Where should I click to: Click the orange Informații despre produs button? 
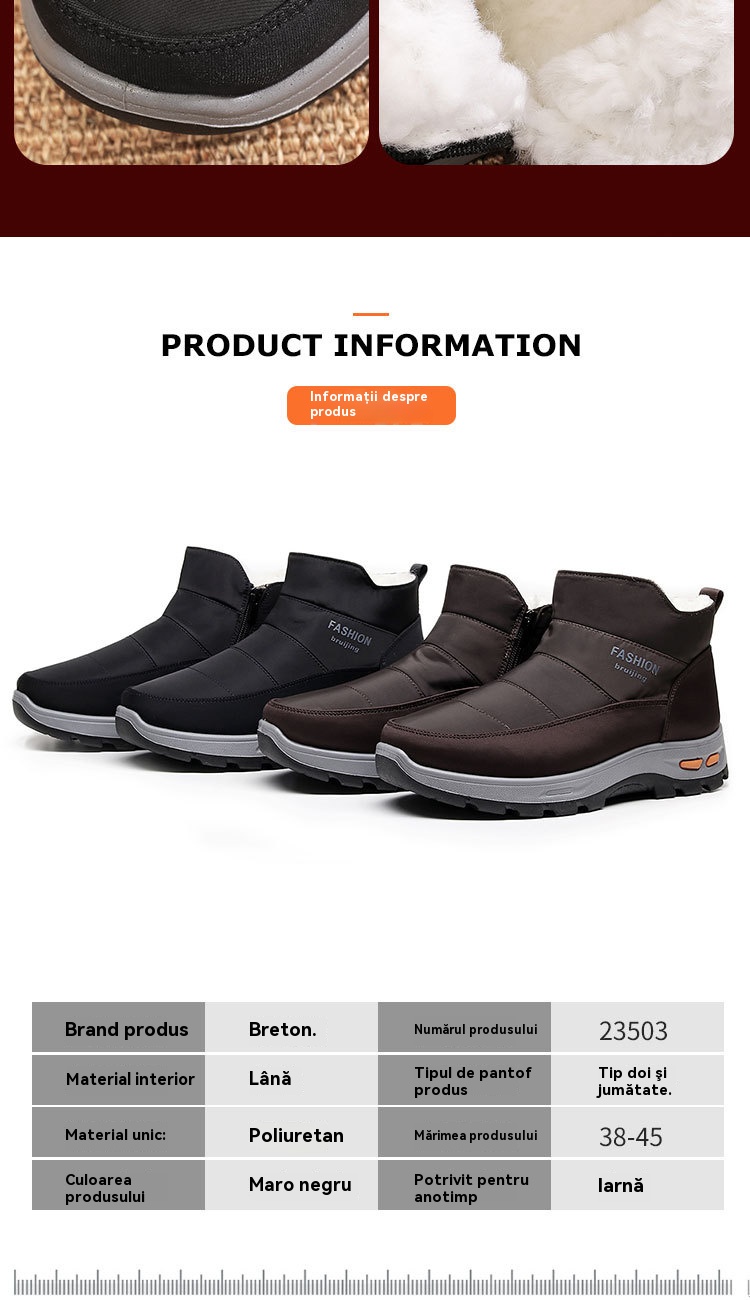click(371, 405)
